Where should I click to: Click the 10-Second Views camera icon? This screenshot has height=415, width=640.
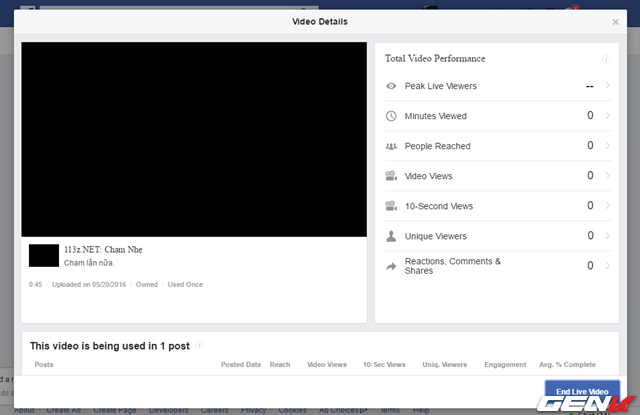pos(391,206)
